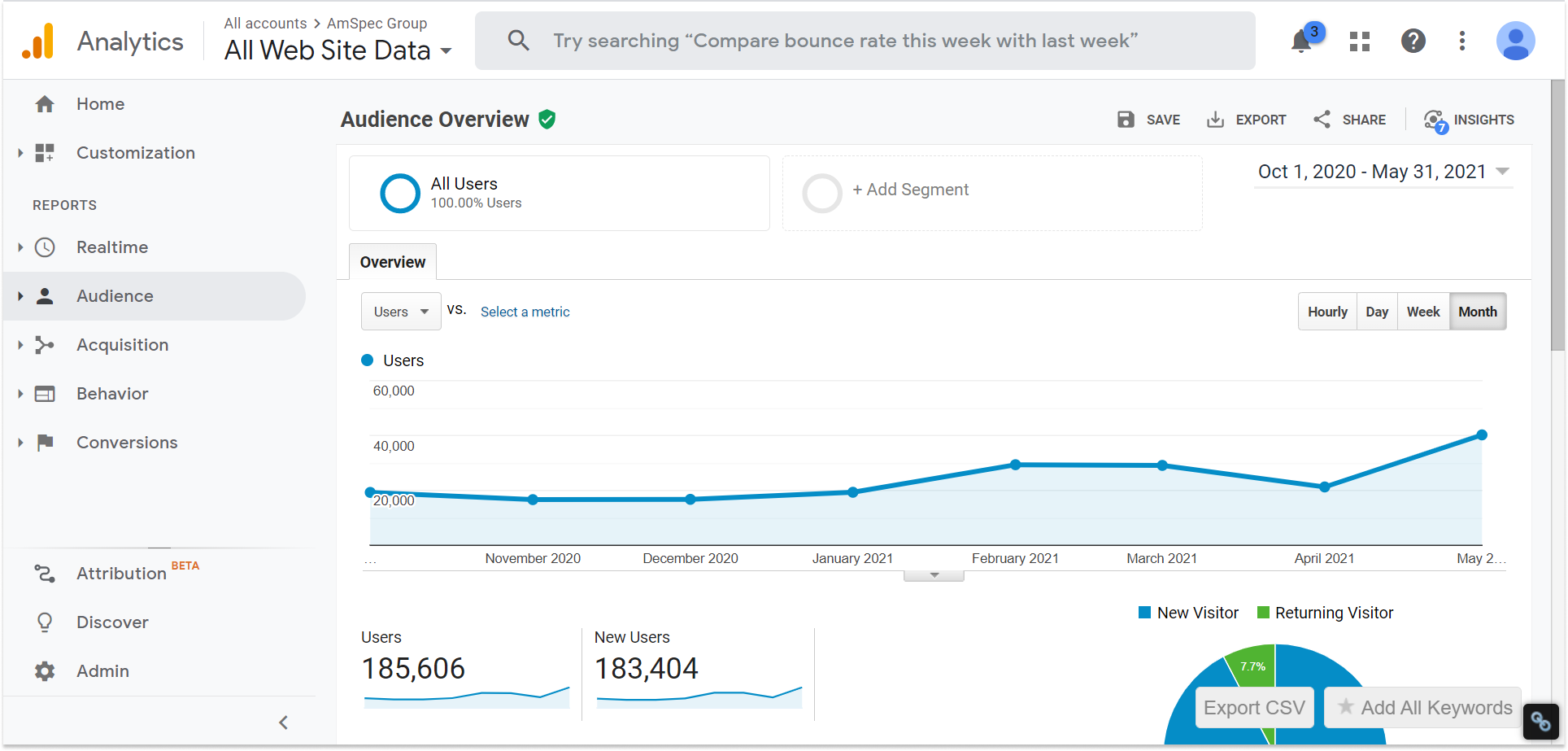1568x751 pixels.
Task: Expand the Customization section arrow
Action: coord(20,153)
